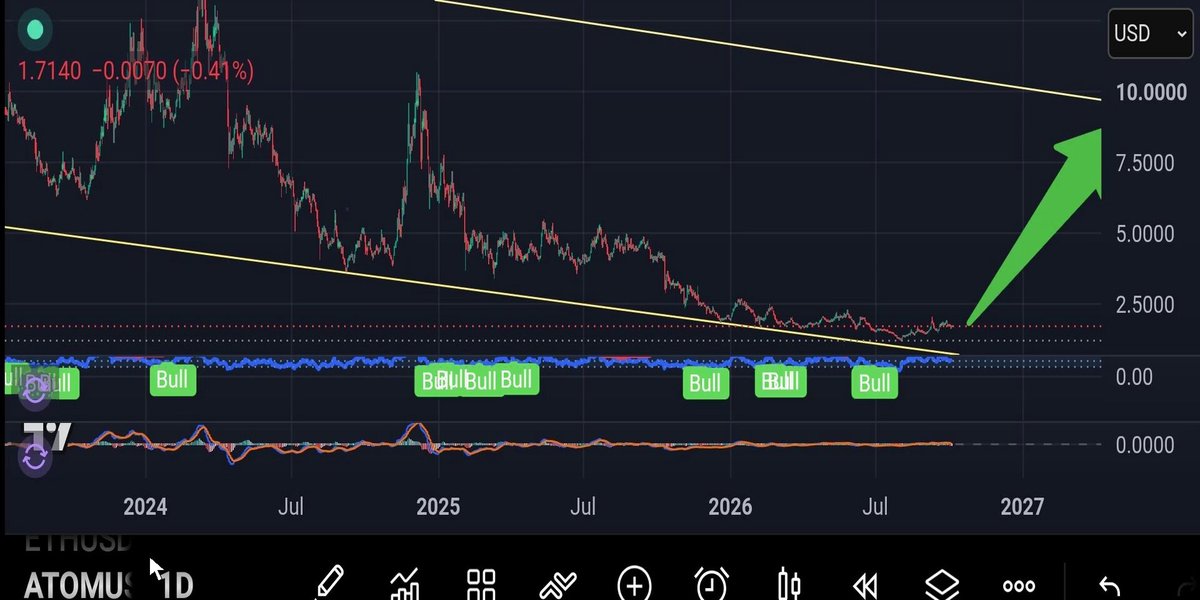Click the purple refresh icon on MACD pane

click(35, 459)
